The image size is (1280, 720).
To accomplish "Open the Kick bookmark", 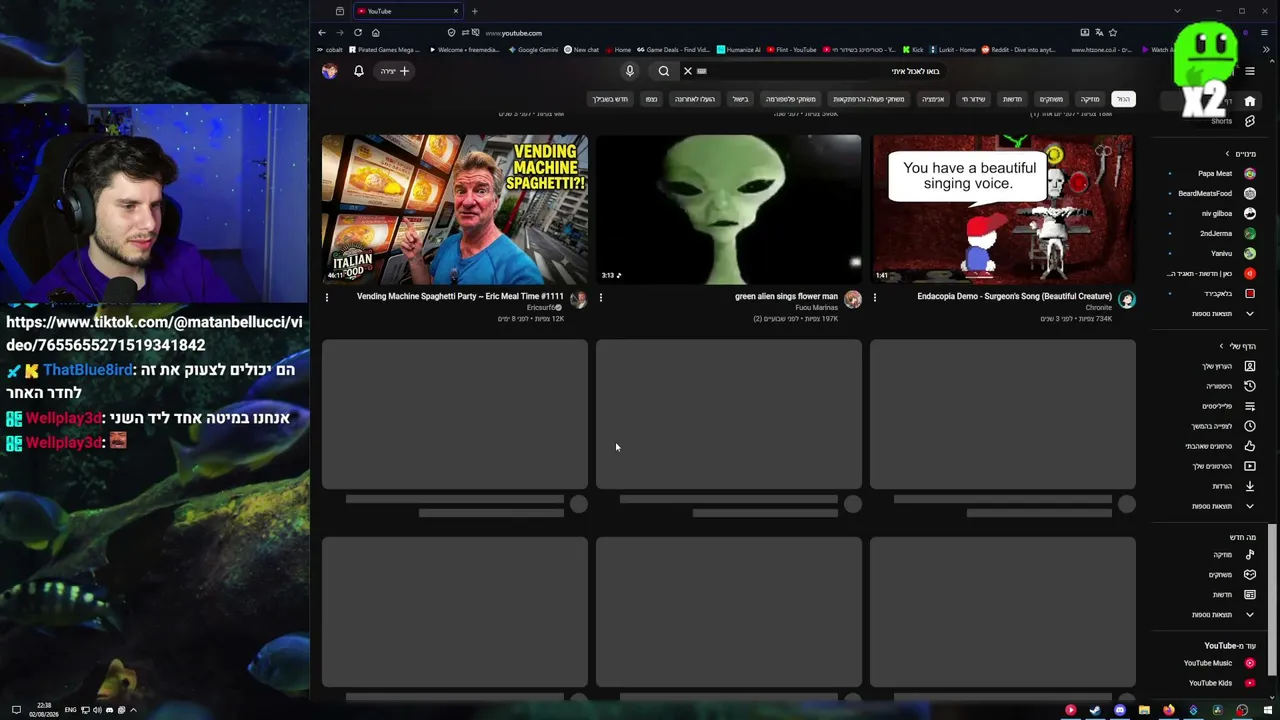I will pyautogui.click(x=913, y=50).
